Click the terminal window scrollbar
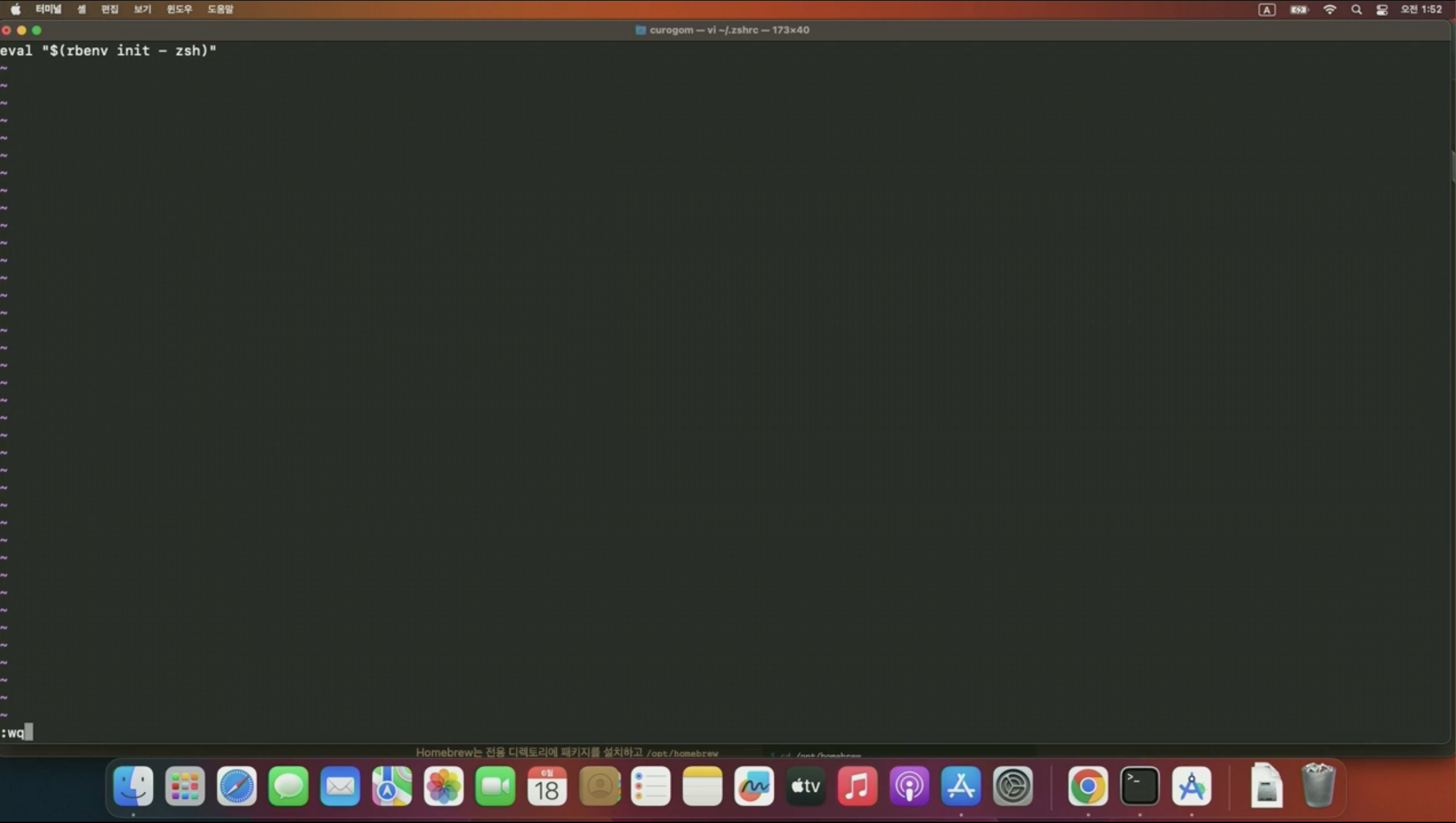 coord(1452,165)
